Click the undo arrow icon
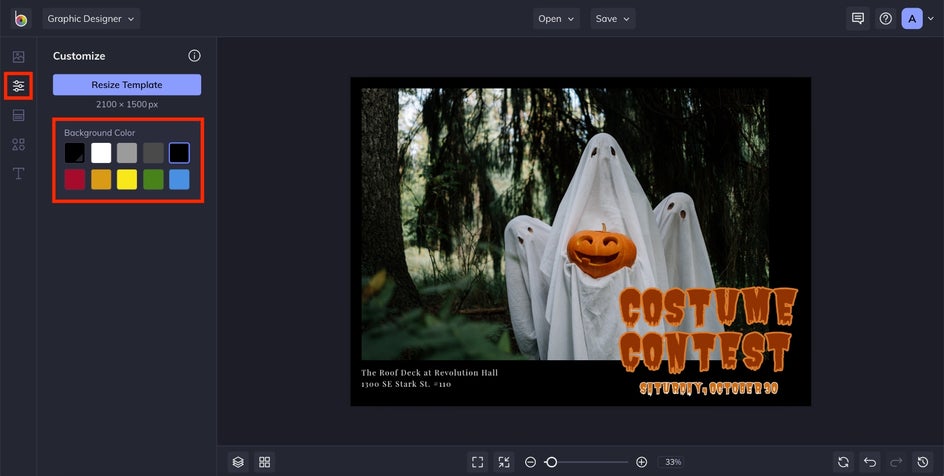The height and width of the screenshot is (476, 944). coord(870,462)
